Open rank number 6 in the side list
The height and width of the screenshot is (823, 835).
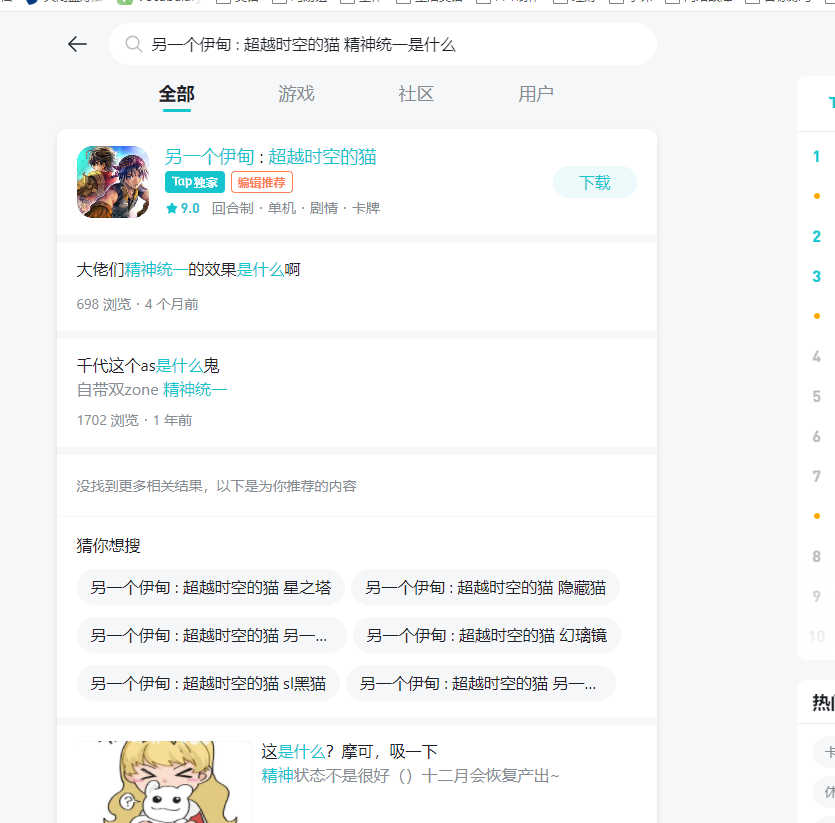[x=816, y=437]
